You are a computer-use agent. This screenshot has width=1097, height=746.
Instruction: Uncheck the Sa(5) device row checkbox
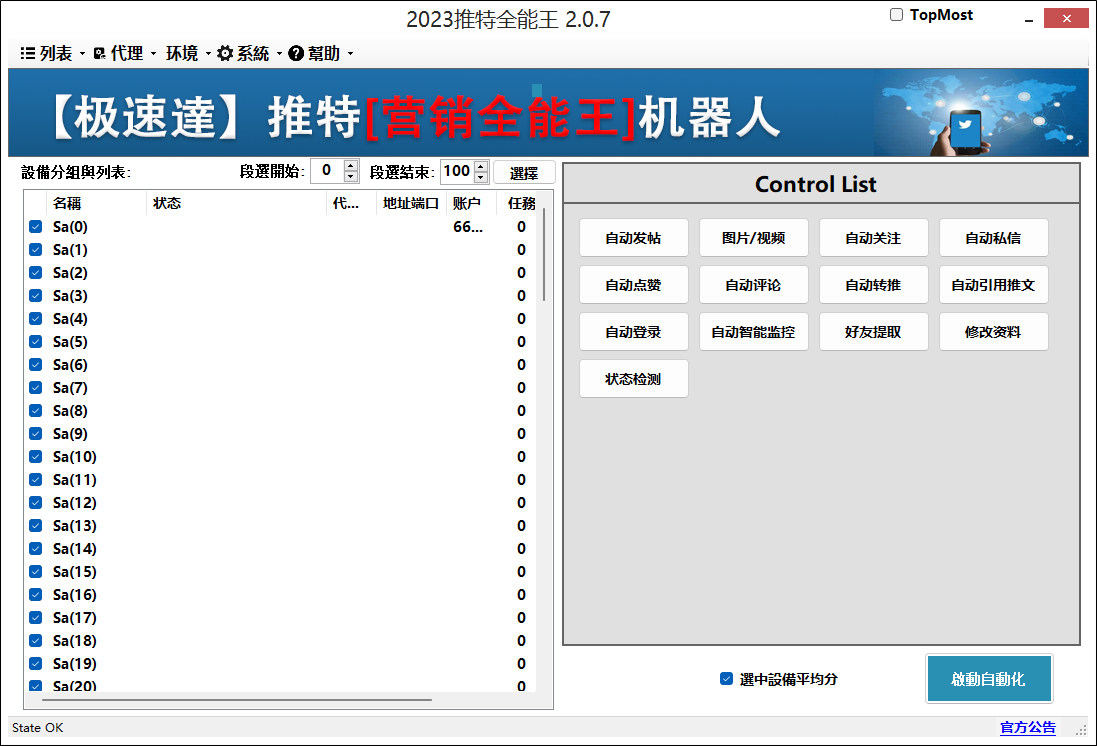pos(36,342)
